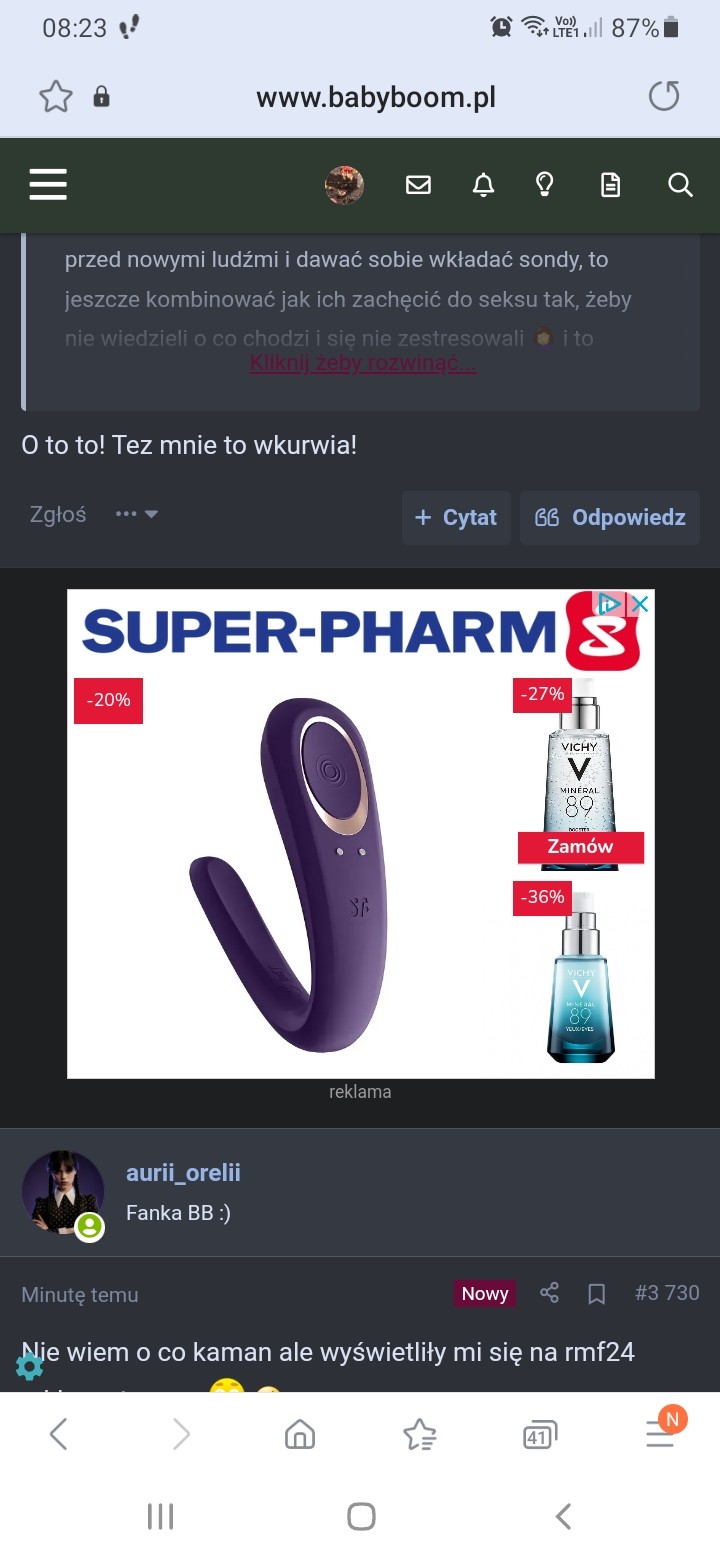This screenshot has height=1560, width=720.
Task: Bookmark post #3 730
Action: coord(597,1294)
